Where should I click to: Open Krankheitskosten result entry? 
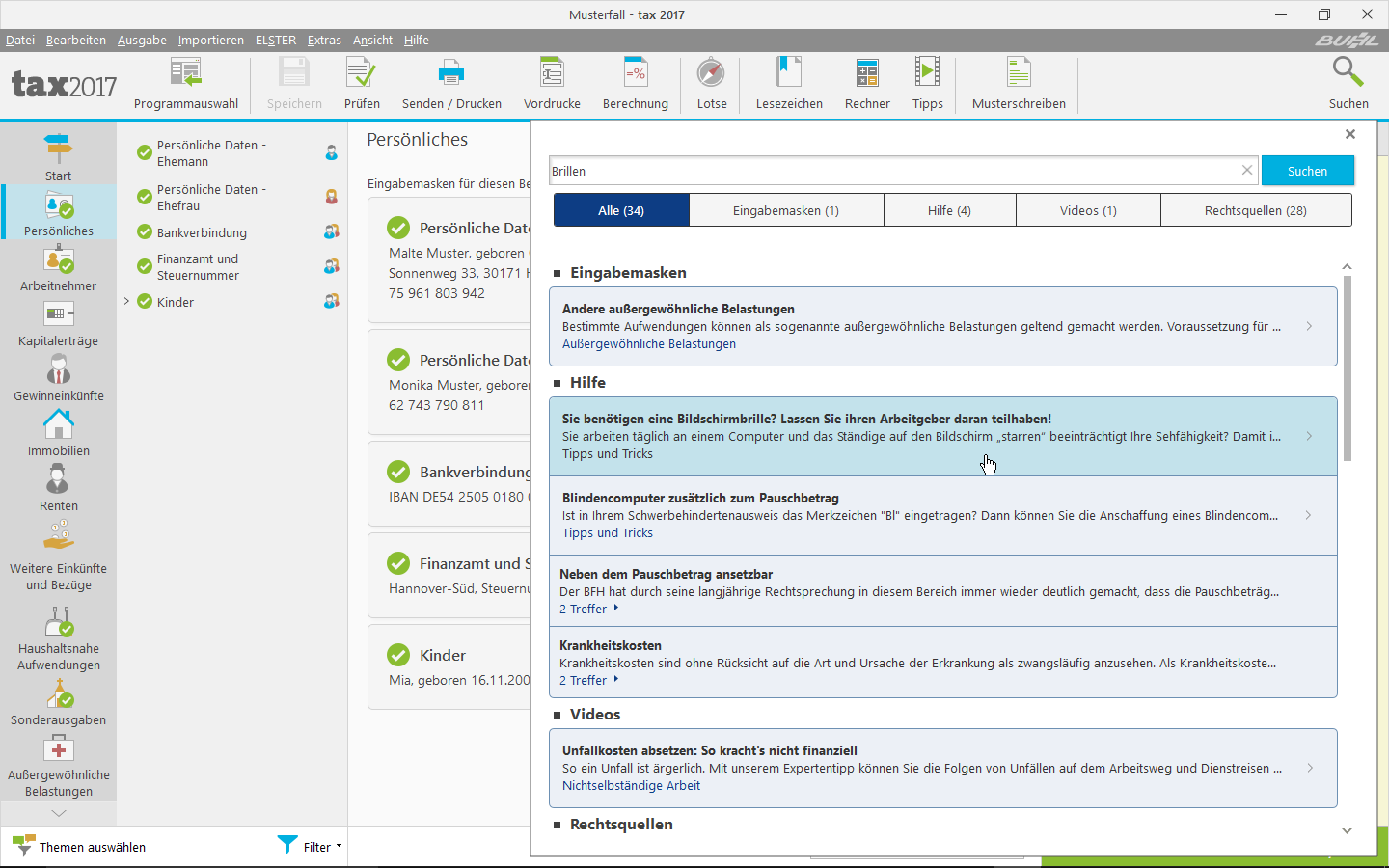(943, 663)
